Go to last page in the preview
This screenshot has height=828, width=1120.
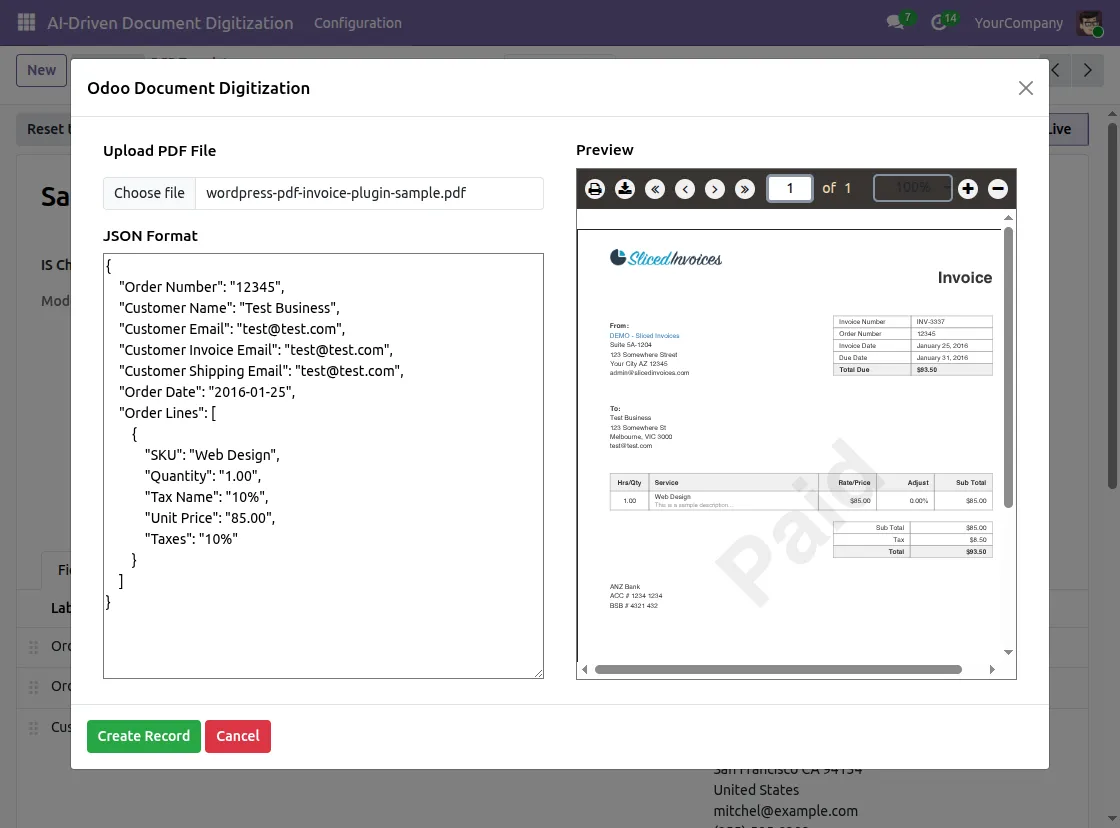(745, 189)
